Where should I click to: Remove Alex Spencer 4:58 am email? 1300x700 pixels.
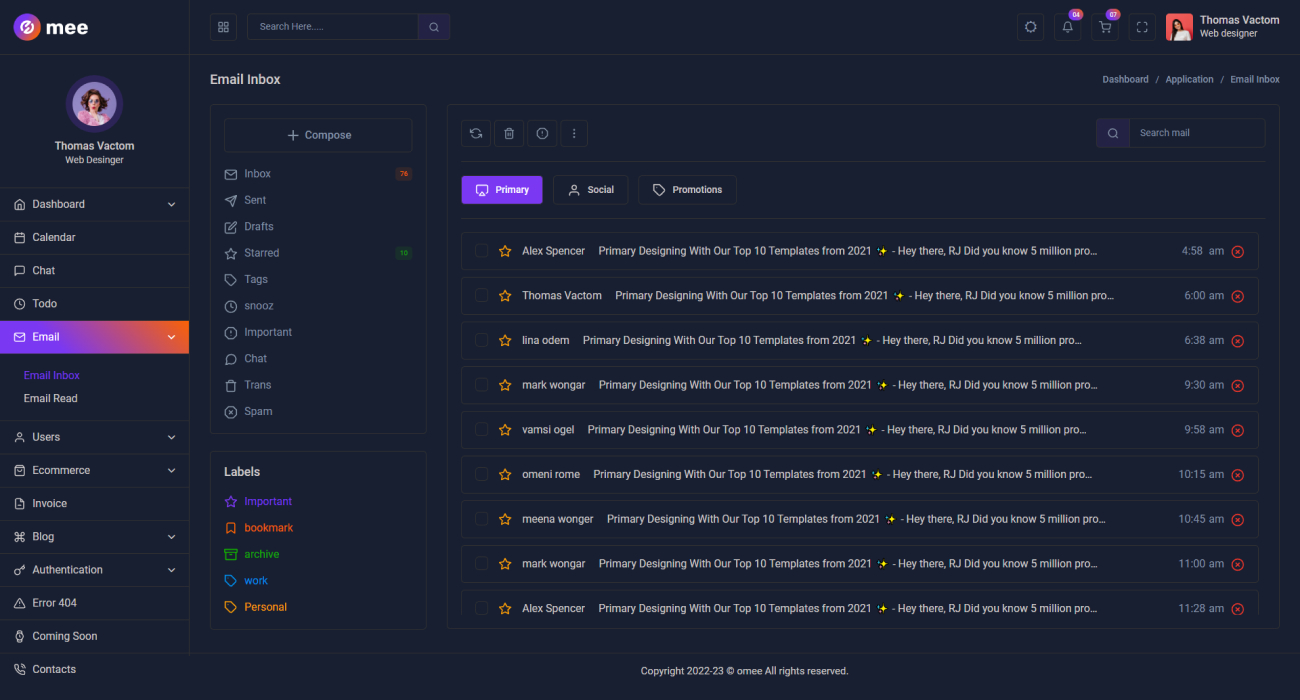1238,252
